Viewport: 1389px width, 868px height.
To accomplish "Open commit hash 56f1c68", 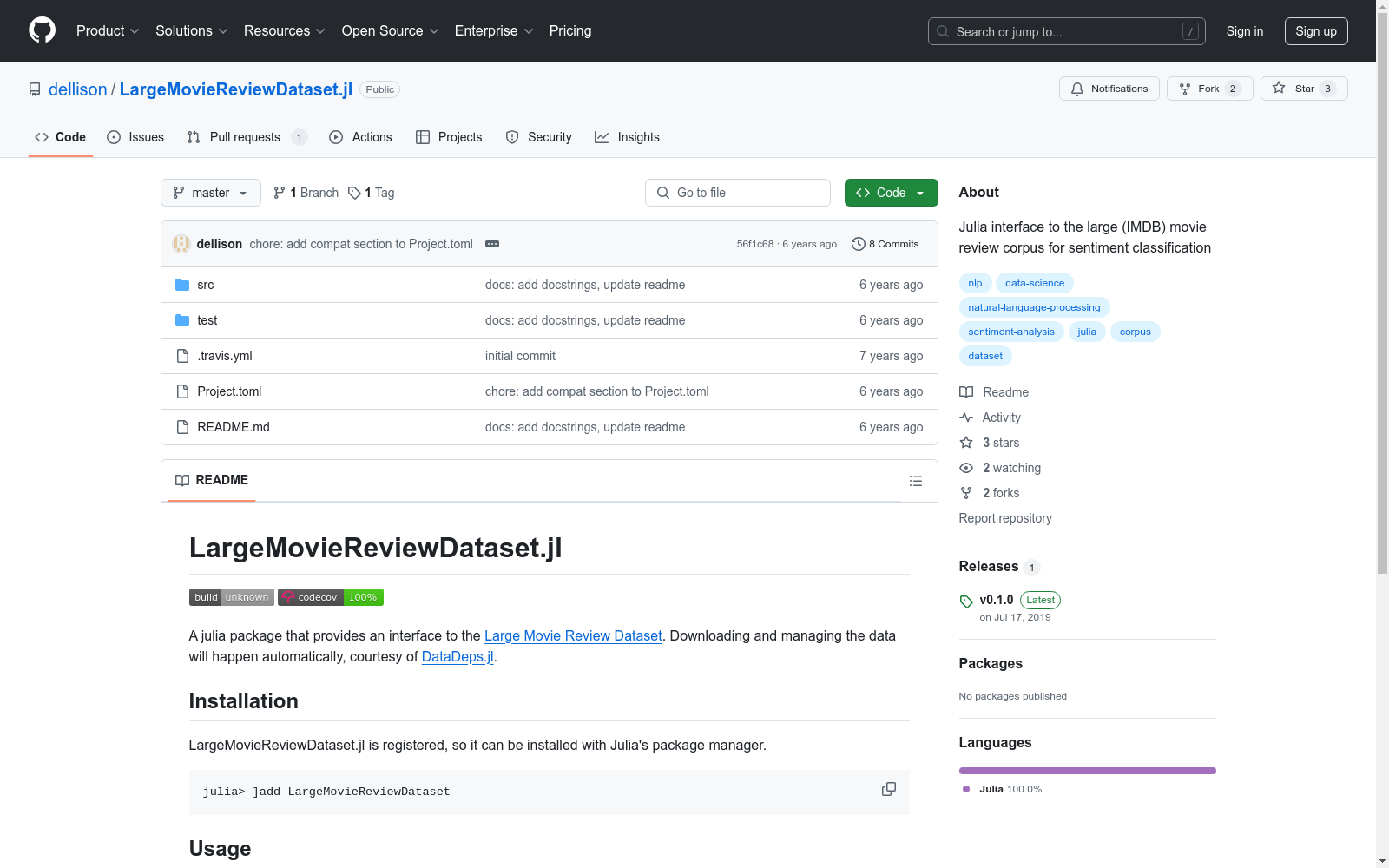I will 755,244.
